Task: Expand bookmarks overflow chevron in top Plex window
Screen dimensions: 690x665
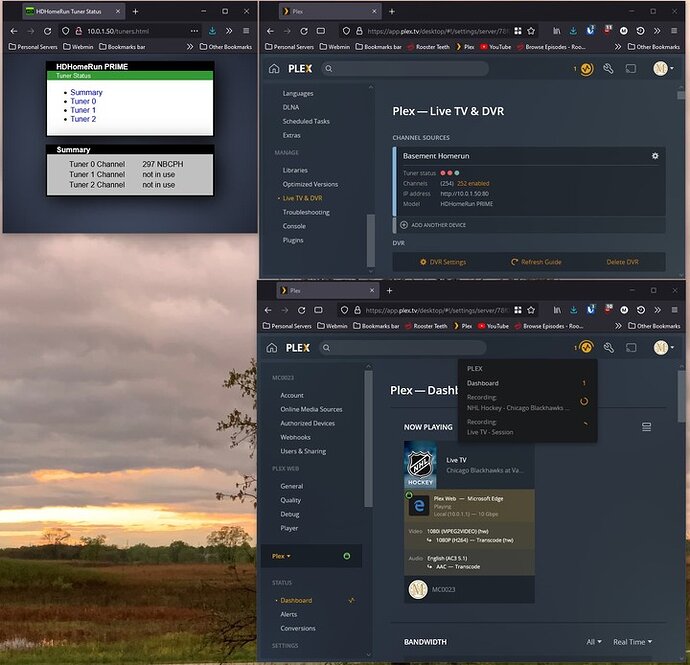Action: click(618, 47)
